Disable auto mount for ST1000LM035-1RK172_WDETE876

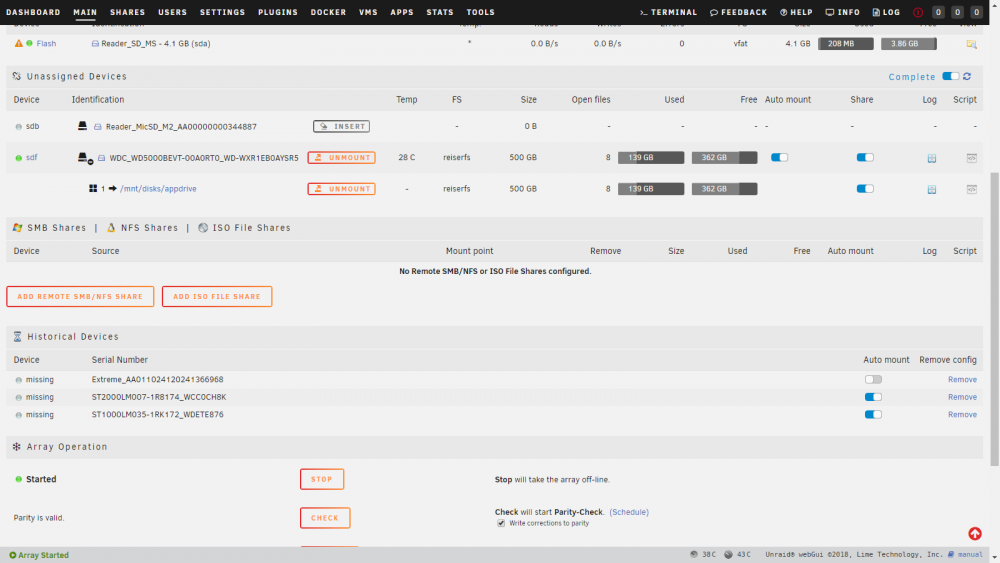tap(873, 414)
